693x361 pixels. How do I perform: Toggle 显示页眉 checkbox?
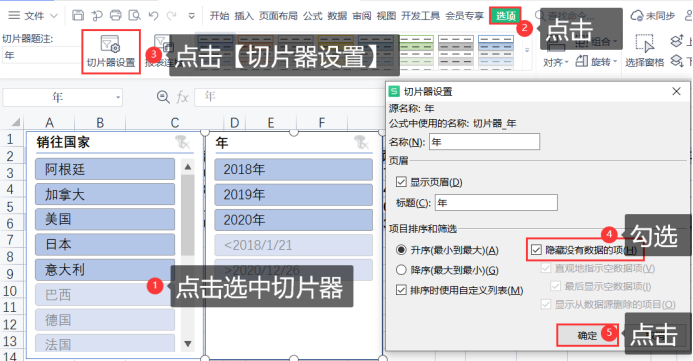coord(401,182)
